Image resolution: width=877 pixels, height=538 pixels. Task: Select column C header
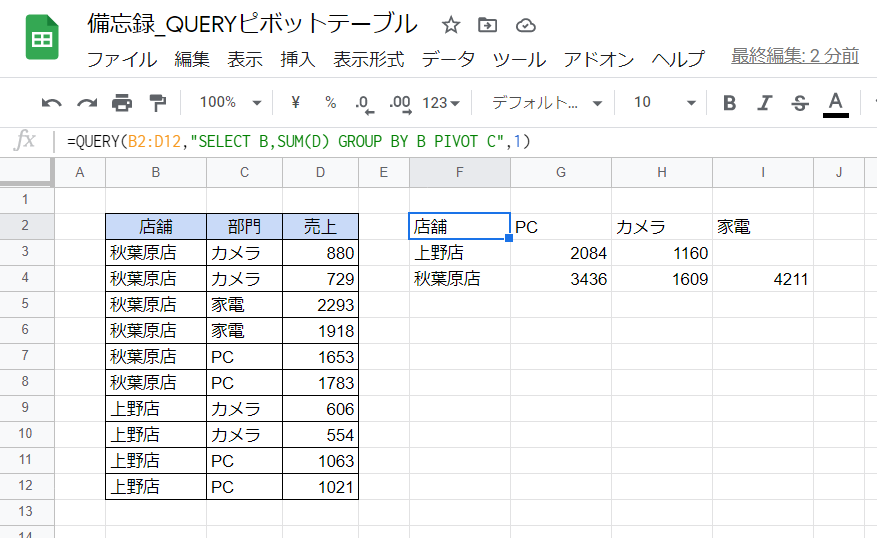(244, 172)
